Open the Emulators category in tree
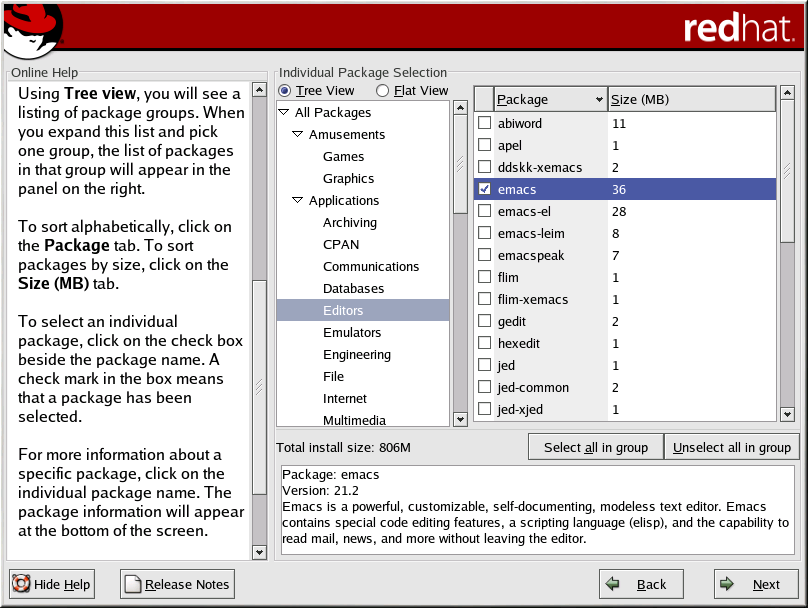This screenshot has width=808, height=608. 352,333
